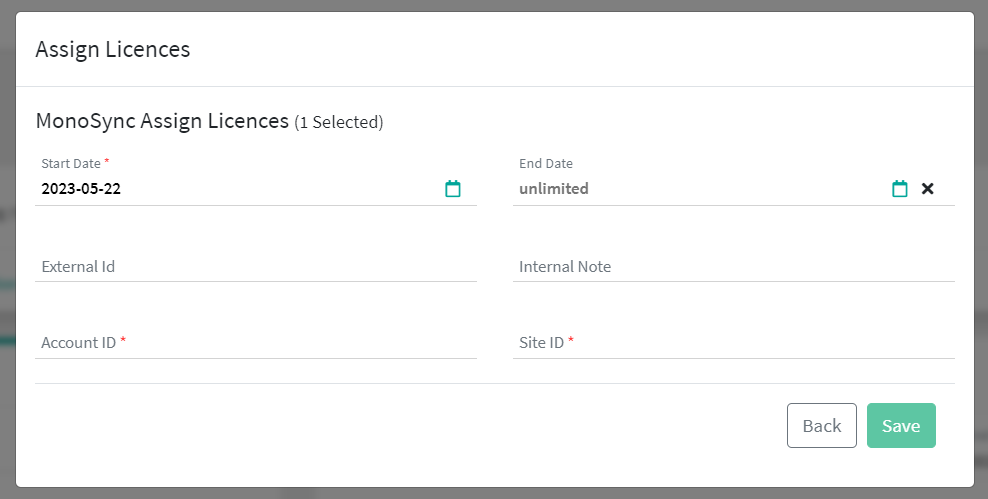Focus the Site ID input field
Screen dimensions: 988x499
pos(733,343)
